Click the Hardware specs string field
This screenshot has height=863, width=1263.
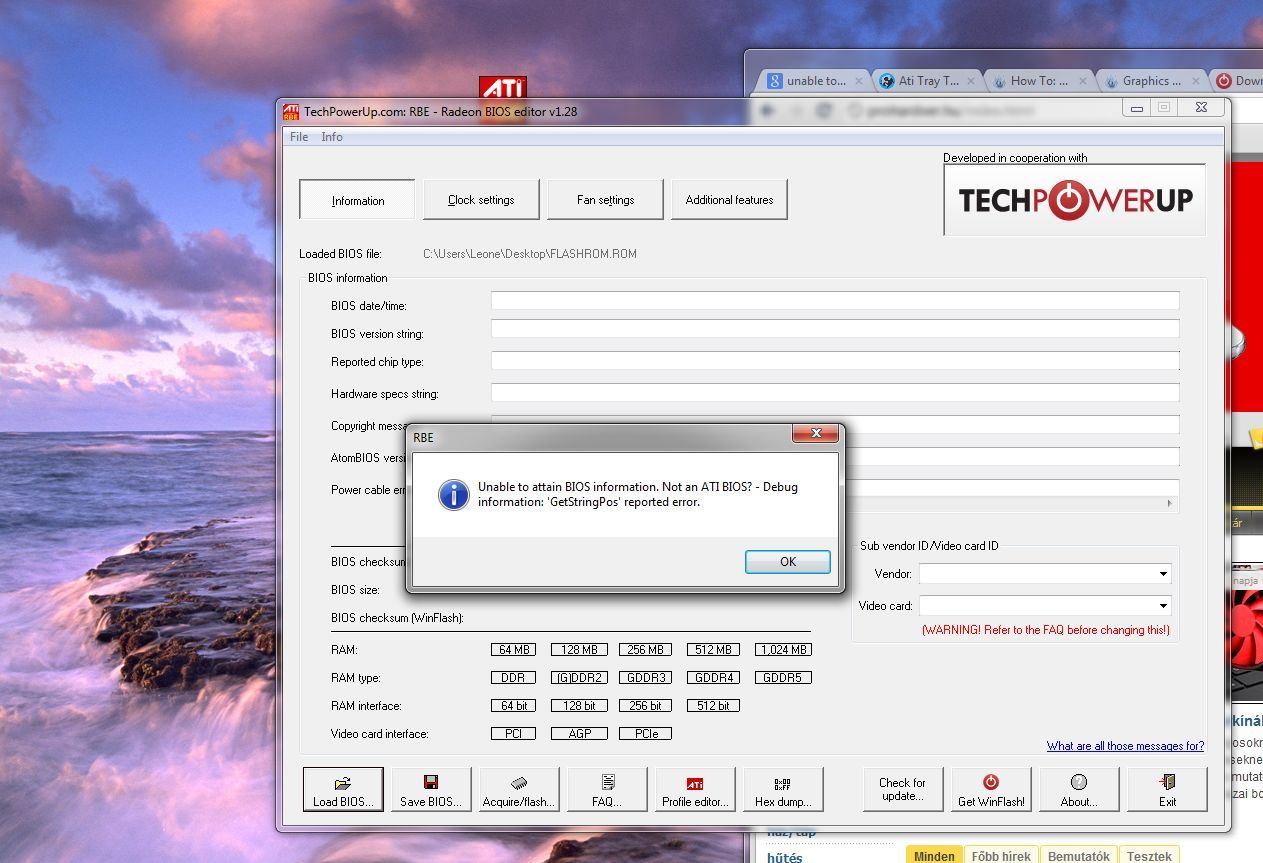click(x=835, y=393)
